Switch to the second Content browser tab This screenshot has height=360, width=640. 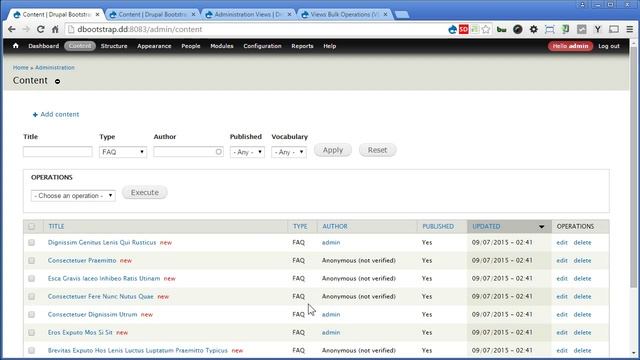tap(152, 14)
